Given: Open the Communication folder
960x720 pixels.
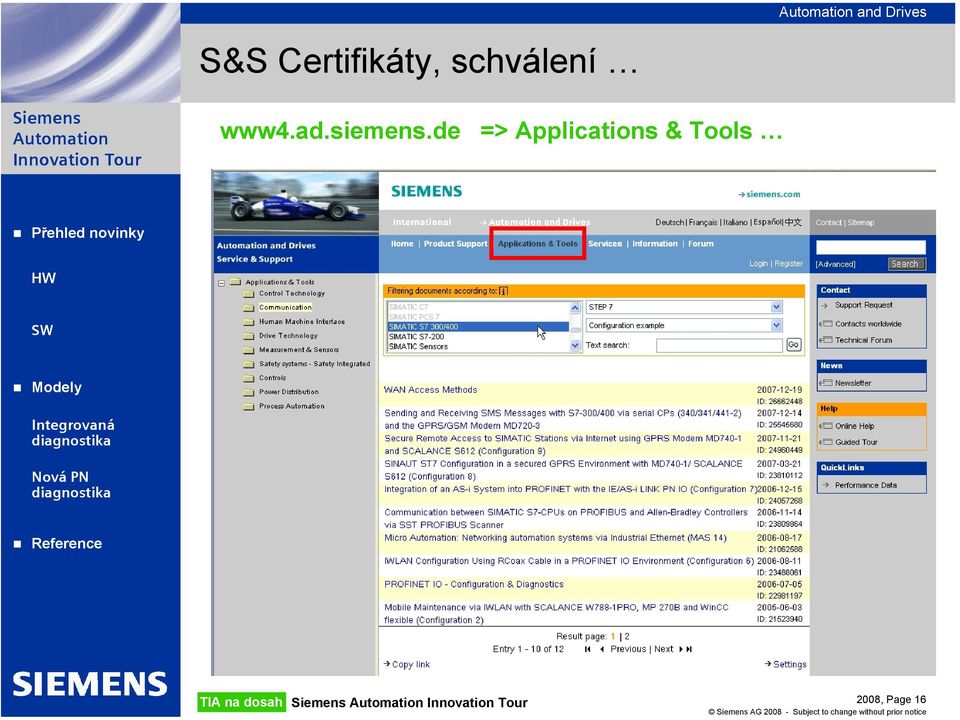Looking at the screenshot, I should pos(285,307).
